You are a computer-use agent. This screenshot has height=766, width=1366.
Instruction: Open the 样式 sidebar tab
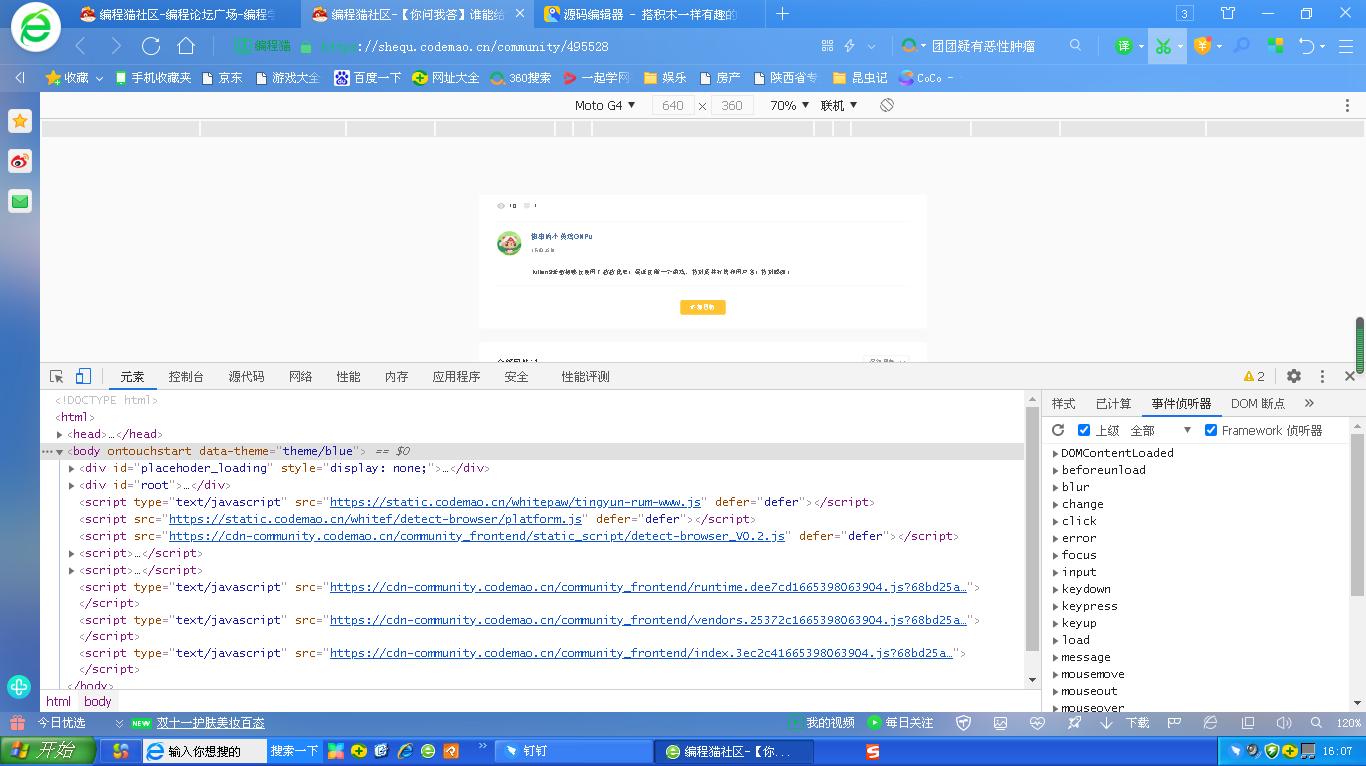(x=1064, y=403)
